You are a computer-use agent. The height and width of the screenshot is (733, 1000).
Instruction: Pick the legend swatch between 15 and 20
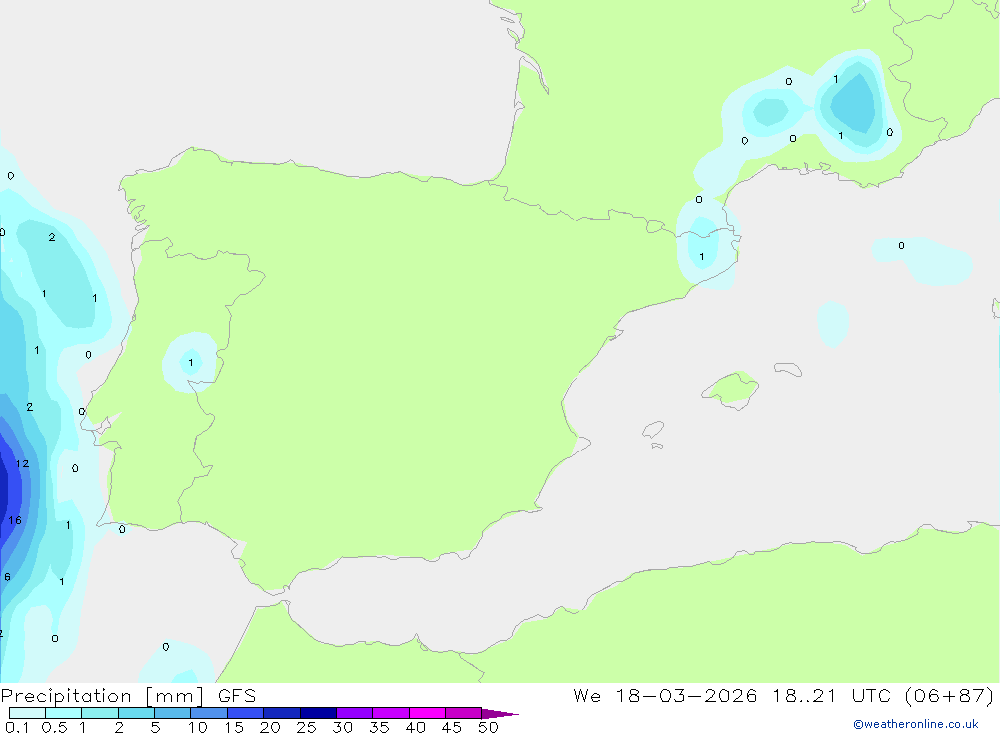(246, 713)
